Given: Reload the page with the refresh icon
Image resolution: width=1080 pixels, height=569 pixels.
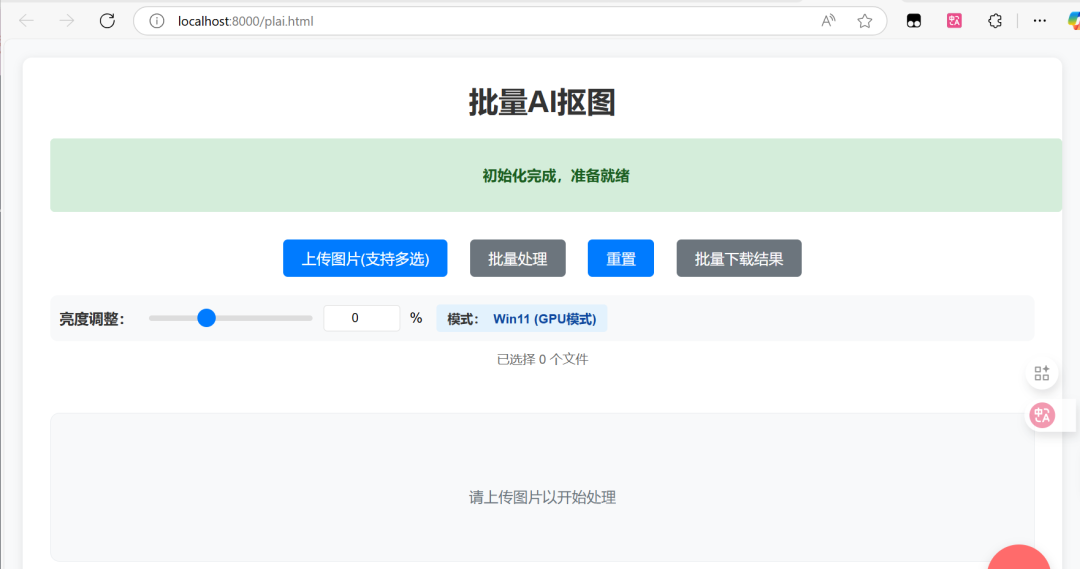Looking at the screenshot, I should 107,21.
